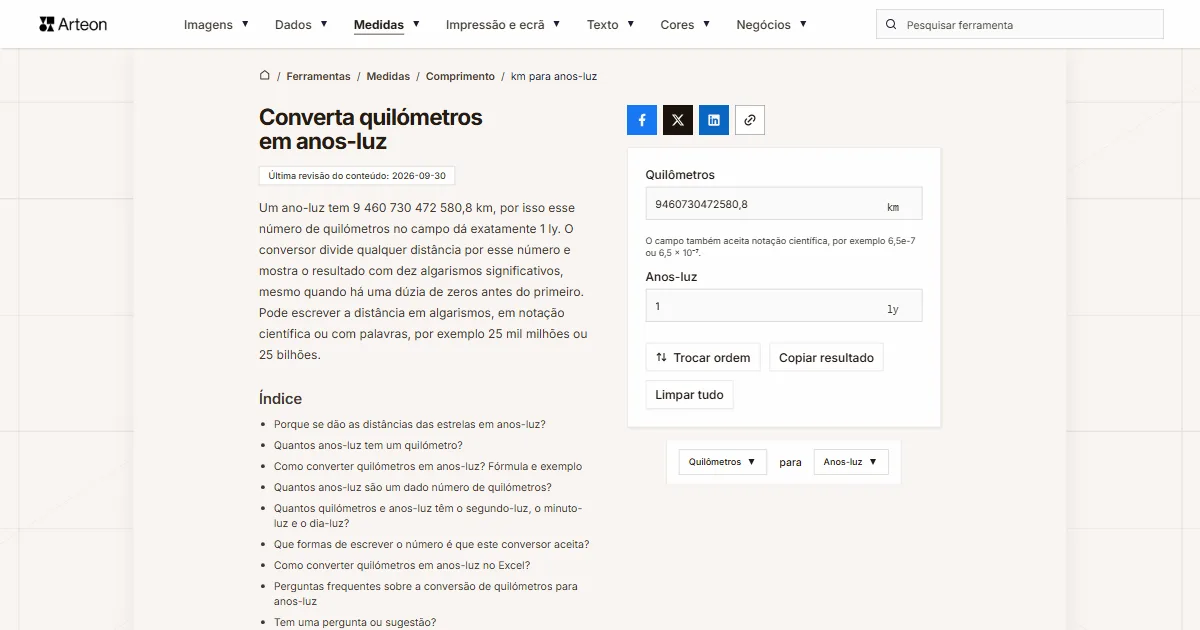Click 'Converta quilómetros em anos-luz' heading
Viewport: 1200px width, 630px height.
(x=371, y=129)
